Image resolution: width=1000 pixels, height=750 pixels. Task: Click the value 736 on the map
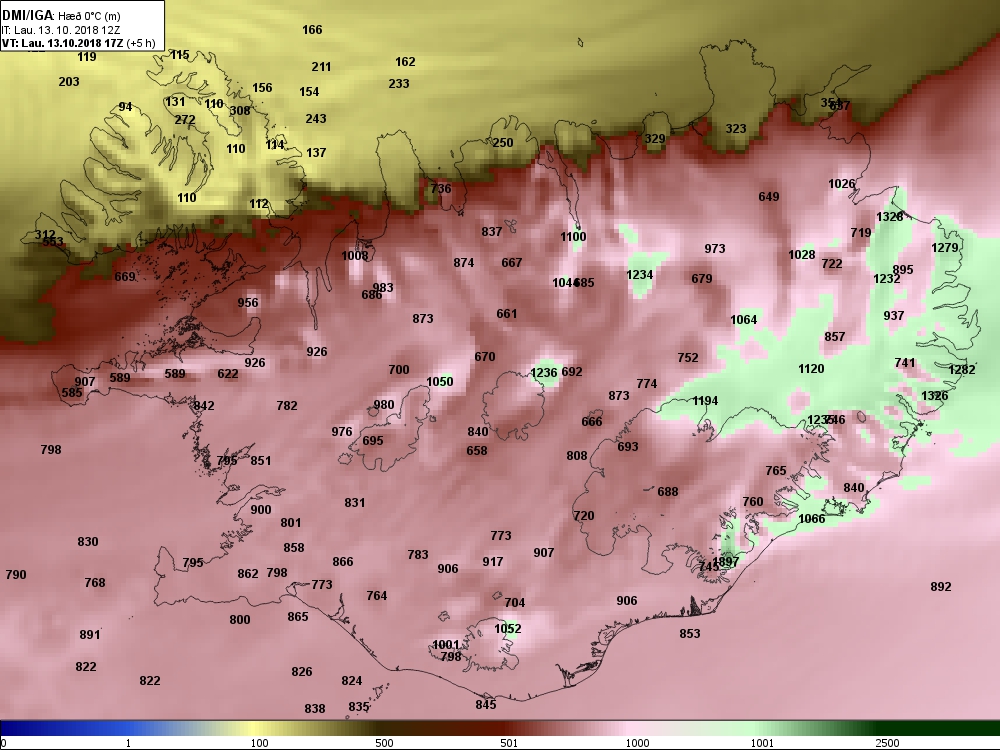[441, 189]
